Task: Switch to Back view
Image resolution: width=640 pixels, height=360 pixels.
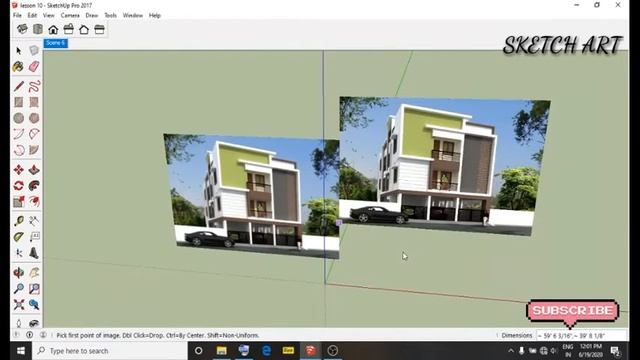Action: pos(84,29)
